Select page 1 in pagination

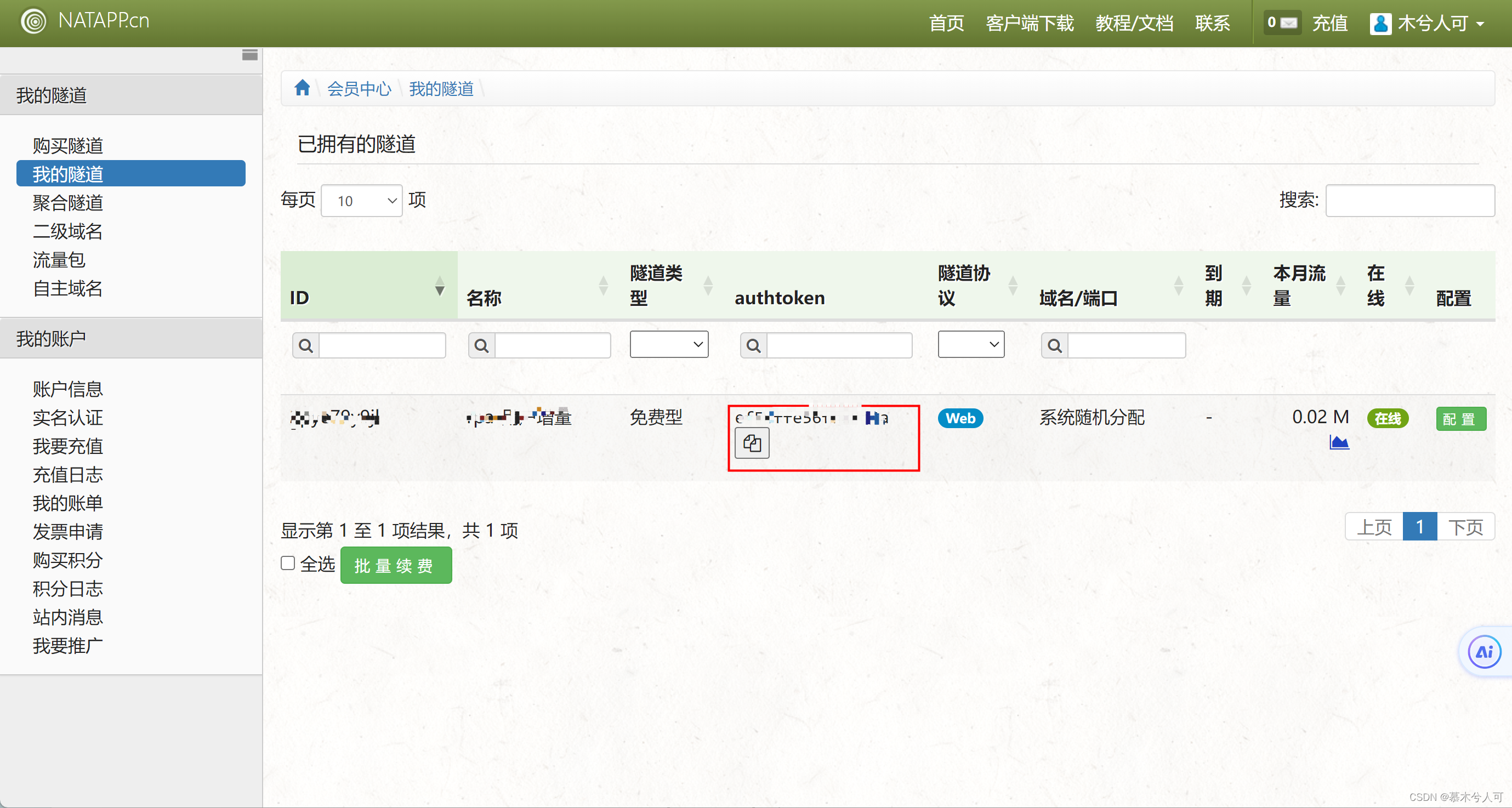tap(1419, 526)
